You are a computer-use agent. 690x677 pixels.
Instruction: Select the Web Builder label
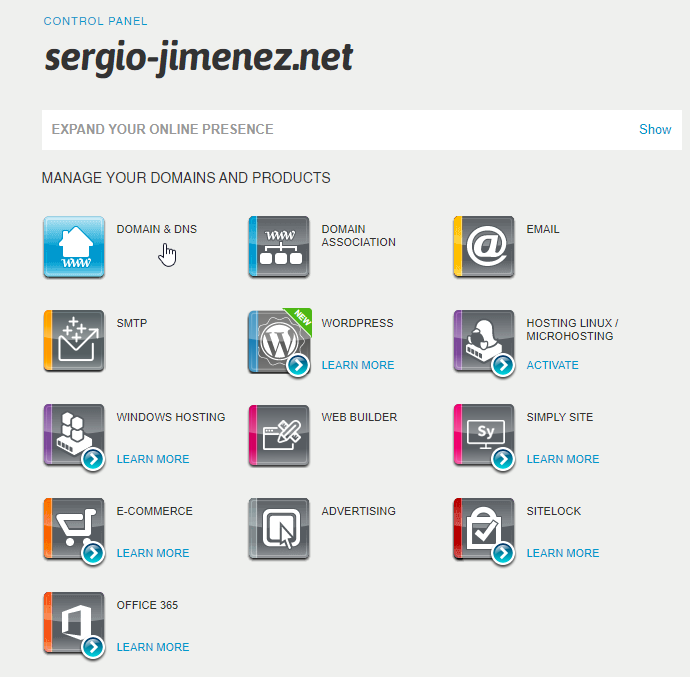pos(359,417)
